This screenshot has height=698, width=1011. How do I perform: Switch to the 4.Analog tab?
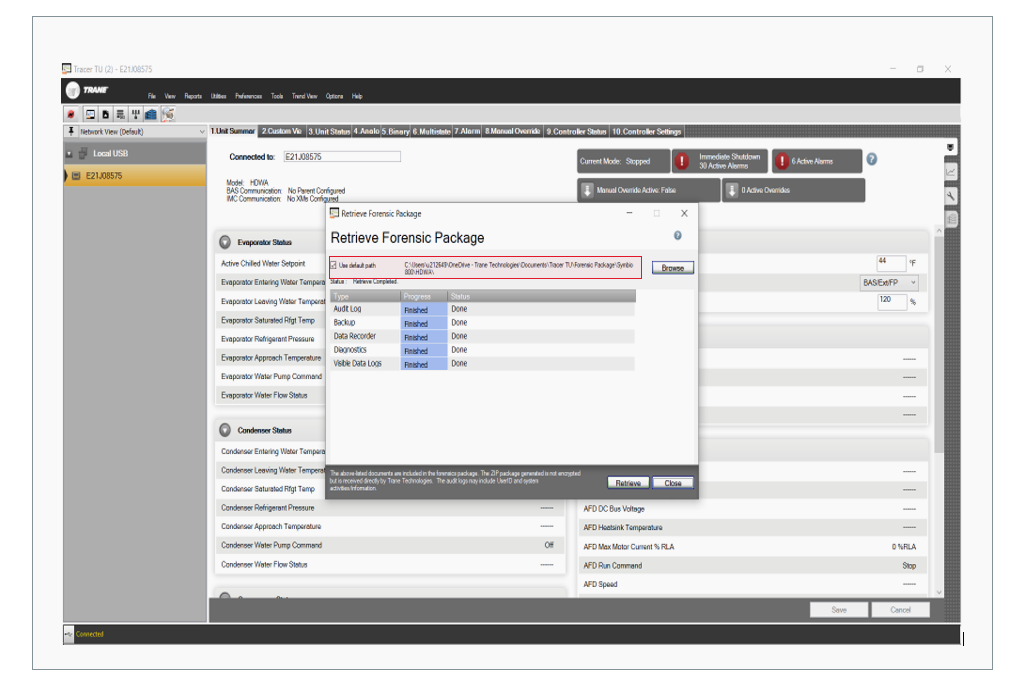366,131
